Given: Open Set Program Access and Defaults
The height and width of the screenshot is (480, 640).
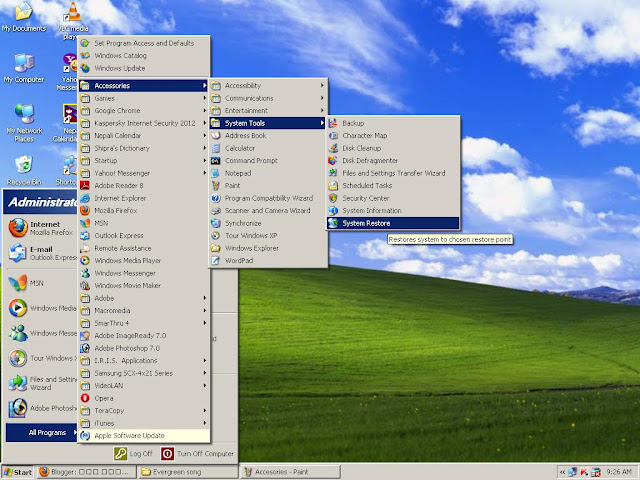Looking at the screenshot, I should [144, 43].
